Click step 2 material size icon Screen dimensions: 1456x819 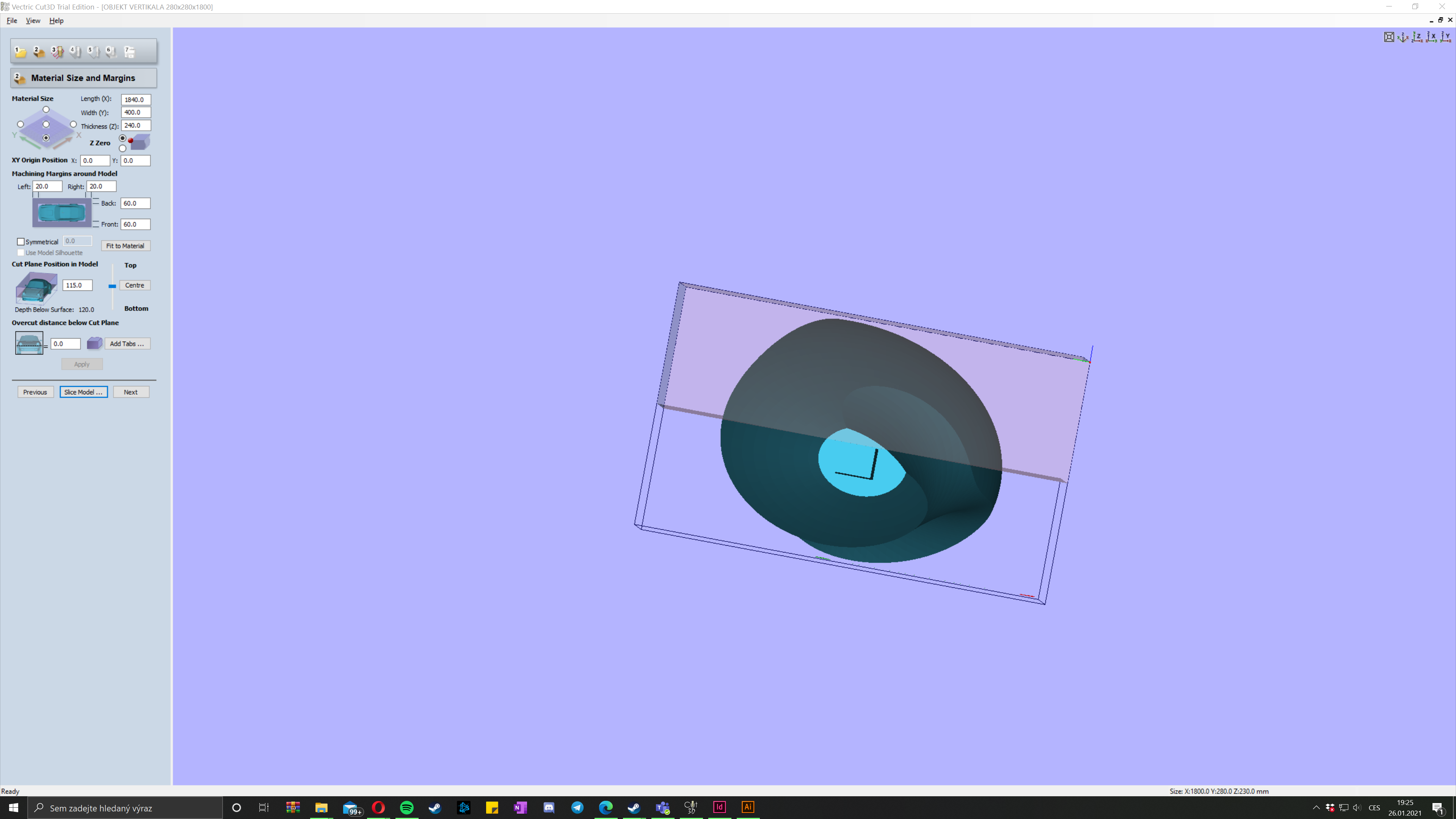(x=38, y=52)
